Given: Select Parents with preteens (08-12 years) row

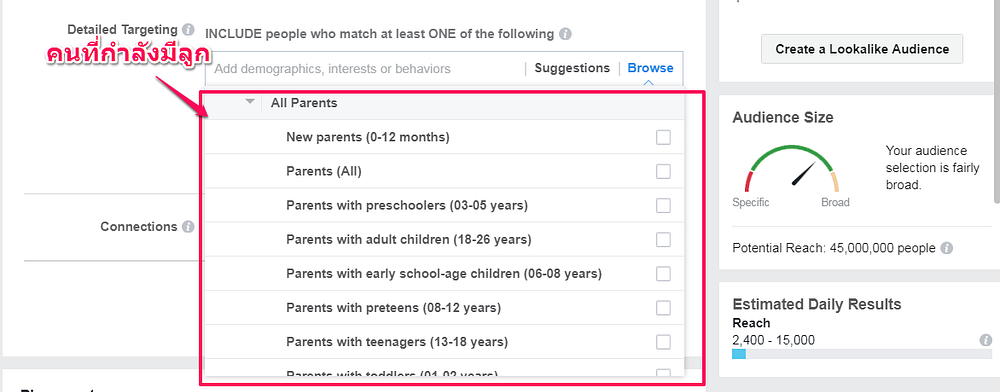Looking at the screenshot, I should tap(445, 308).
